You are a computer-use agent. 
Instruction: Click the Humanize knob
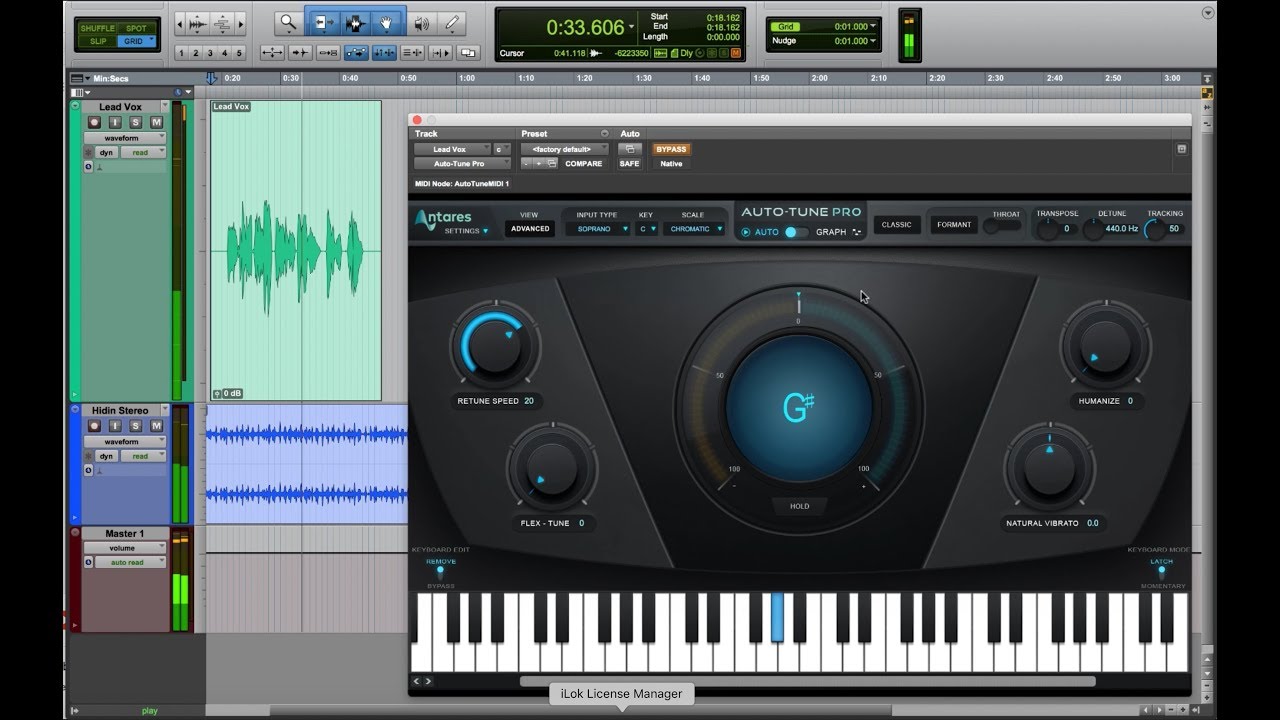click(x=1104, y=347)
